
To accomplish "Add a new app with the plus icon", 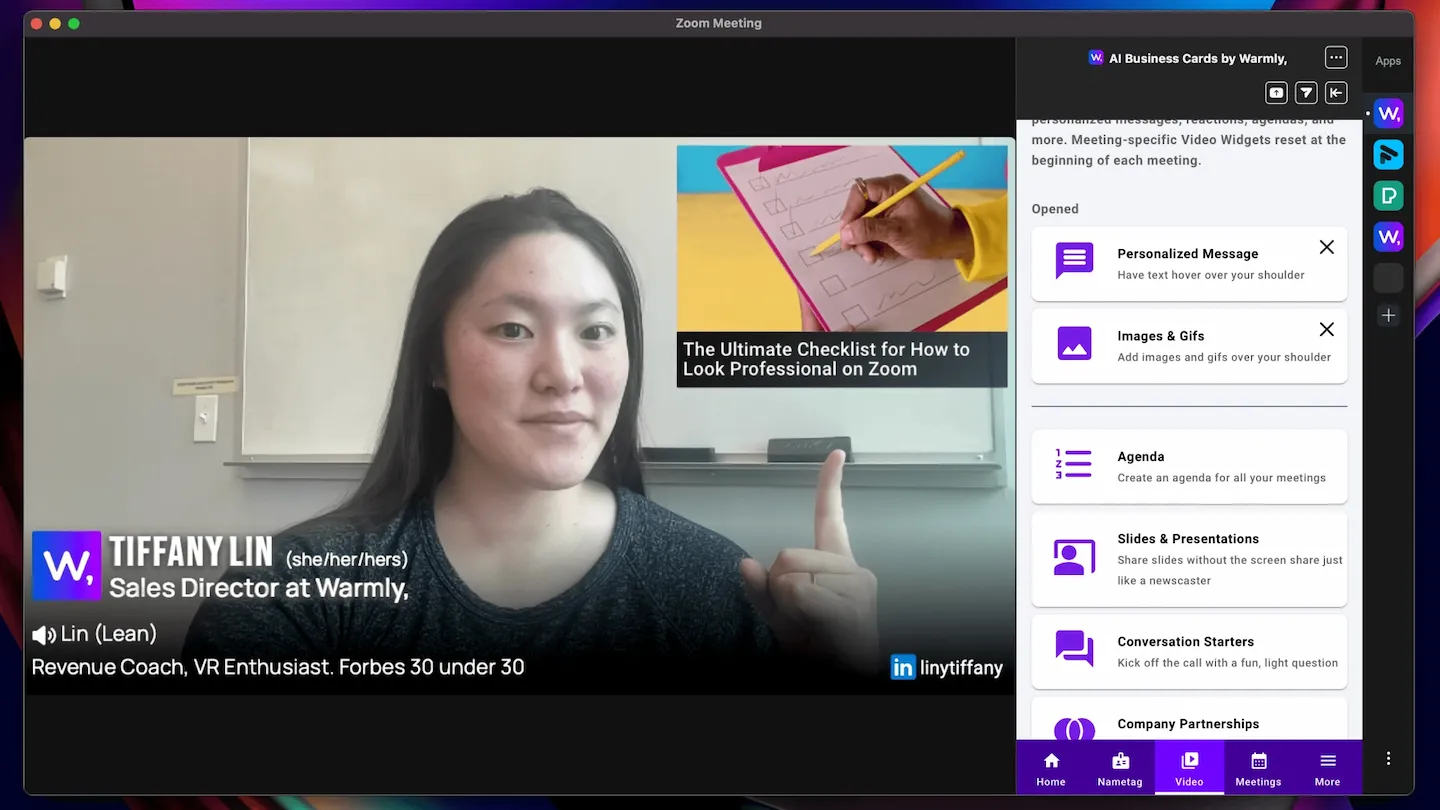I will [1388, 315].
